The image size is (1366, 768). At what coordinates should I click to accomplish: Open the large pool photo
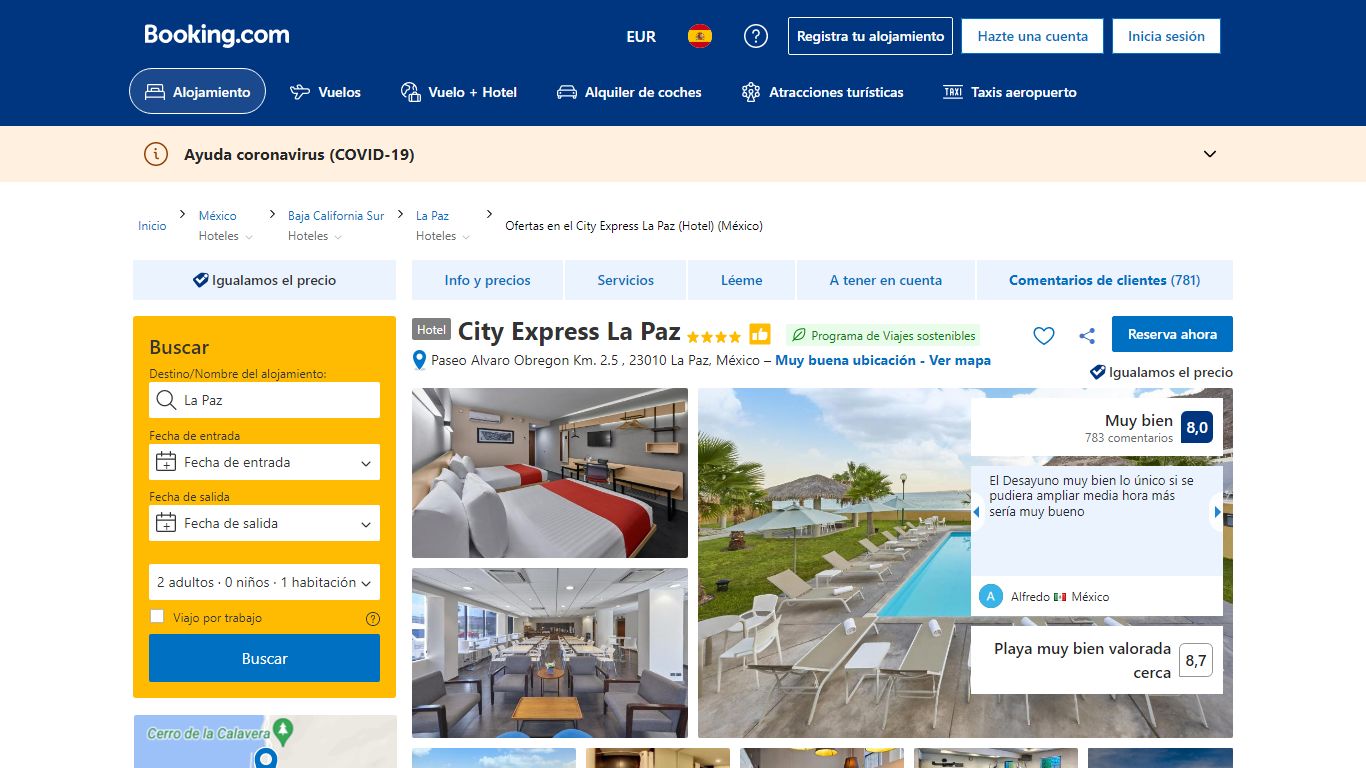tap(833, 563)
